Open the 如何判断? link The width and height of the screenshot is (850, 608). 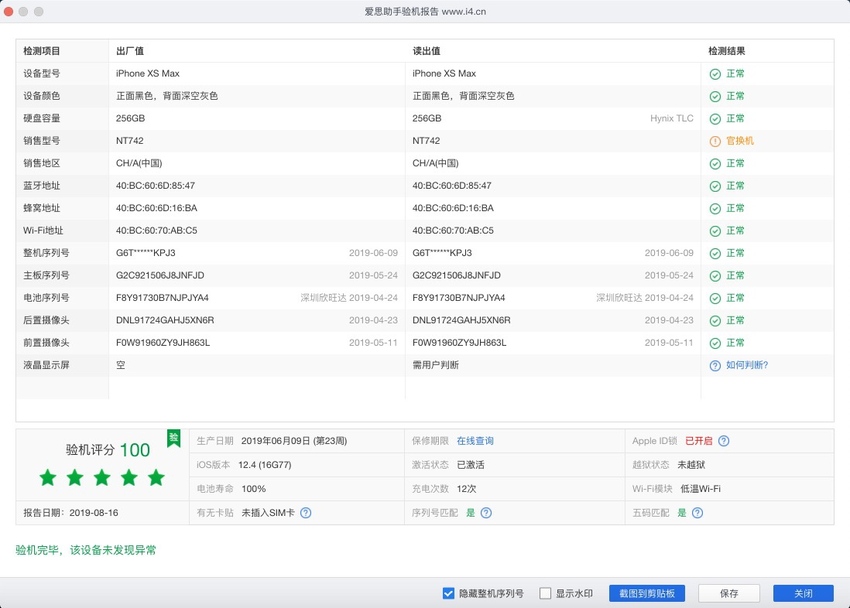click(747, 365)
